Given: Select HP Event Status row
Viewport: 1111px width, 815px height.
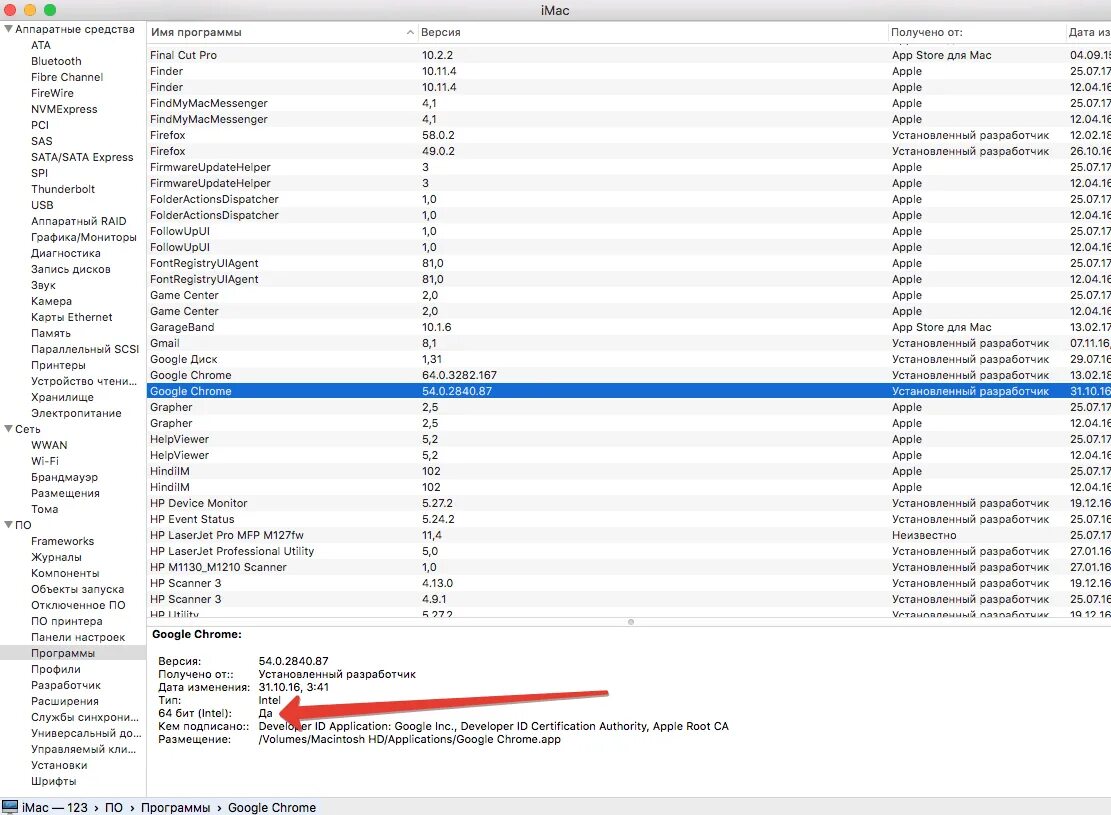Looking at the screenshot, I should pyautogui.click(x=628, y=519).
